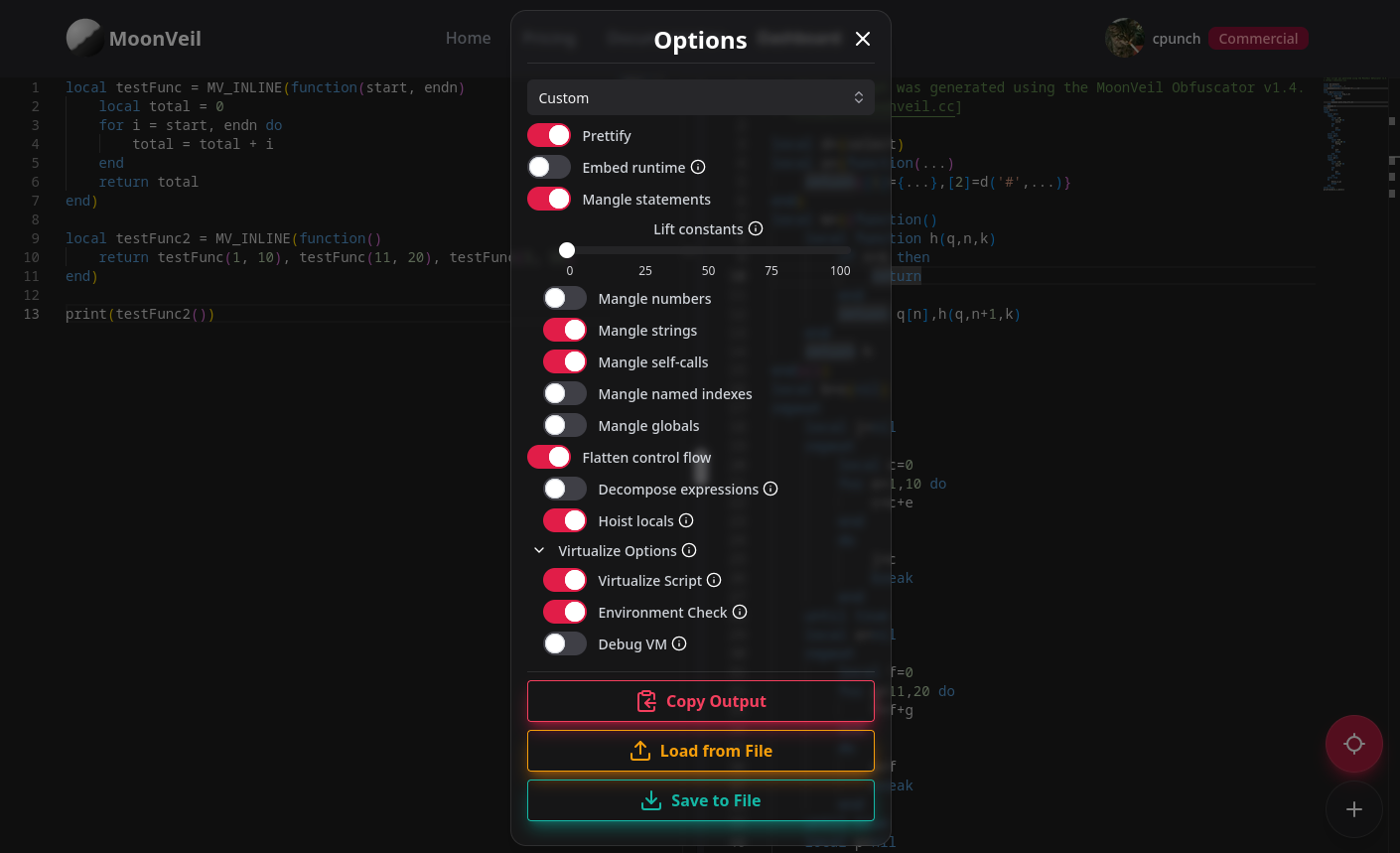Screen dimensions: 1400x853
Task: Click the red crosshair floating button
Action: pos(1354,744)
